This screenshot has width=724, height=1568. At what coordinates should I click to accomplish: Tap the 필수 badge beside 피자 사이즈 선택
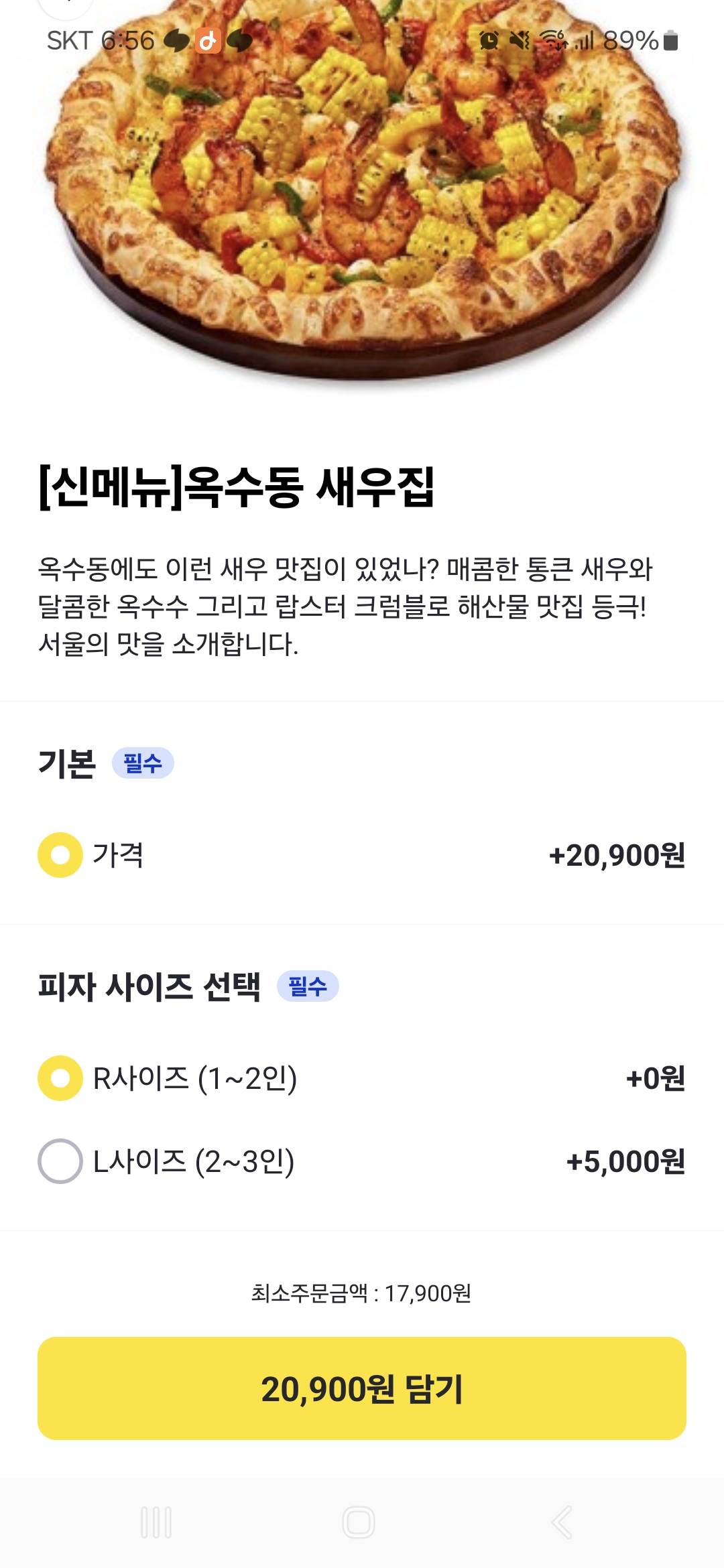[308, 986]
